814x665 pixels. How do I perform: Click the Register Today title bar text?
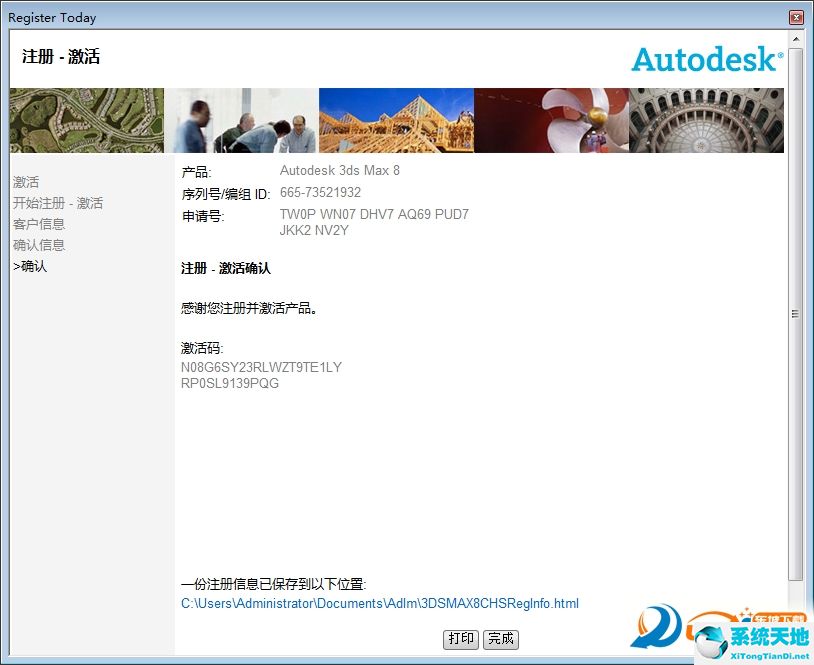(52, 18)
